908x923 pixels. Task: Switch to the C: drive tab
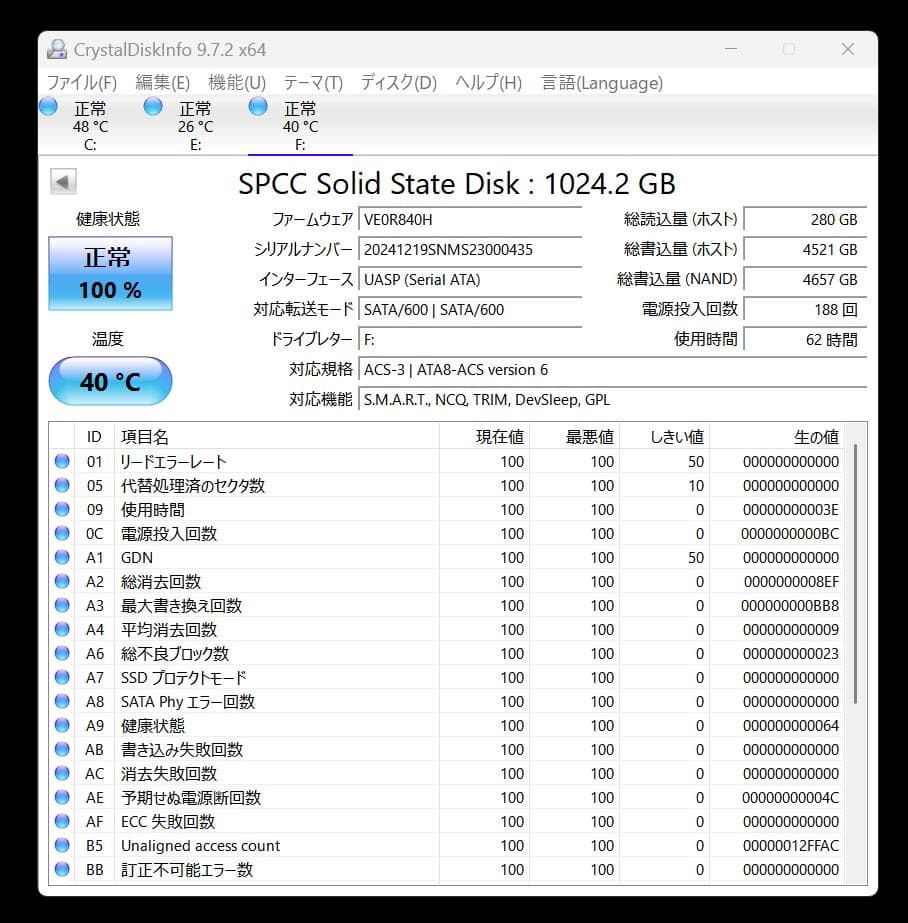click(x=90, y=125)
